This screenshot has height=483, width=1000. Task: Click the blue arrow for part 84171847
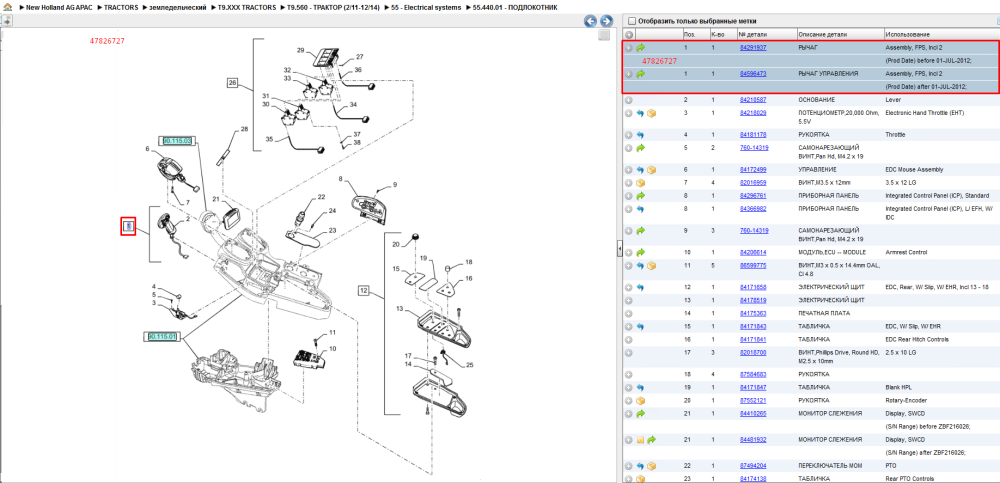pos(641,388)
